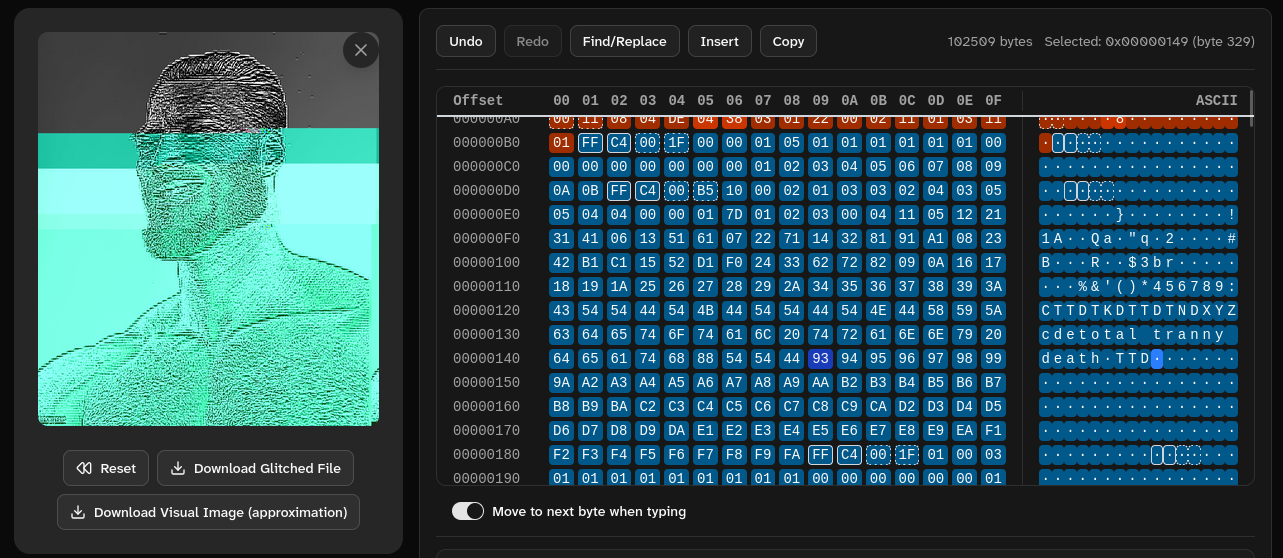Select highlighted byte 93 in row 00000140
This screenshot has width=1283, height=558.
(x=821, y=359)
